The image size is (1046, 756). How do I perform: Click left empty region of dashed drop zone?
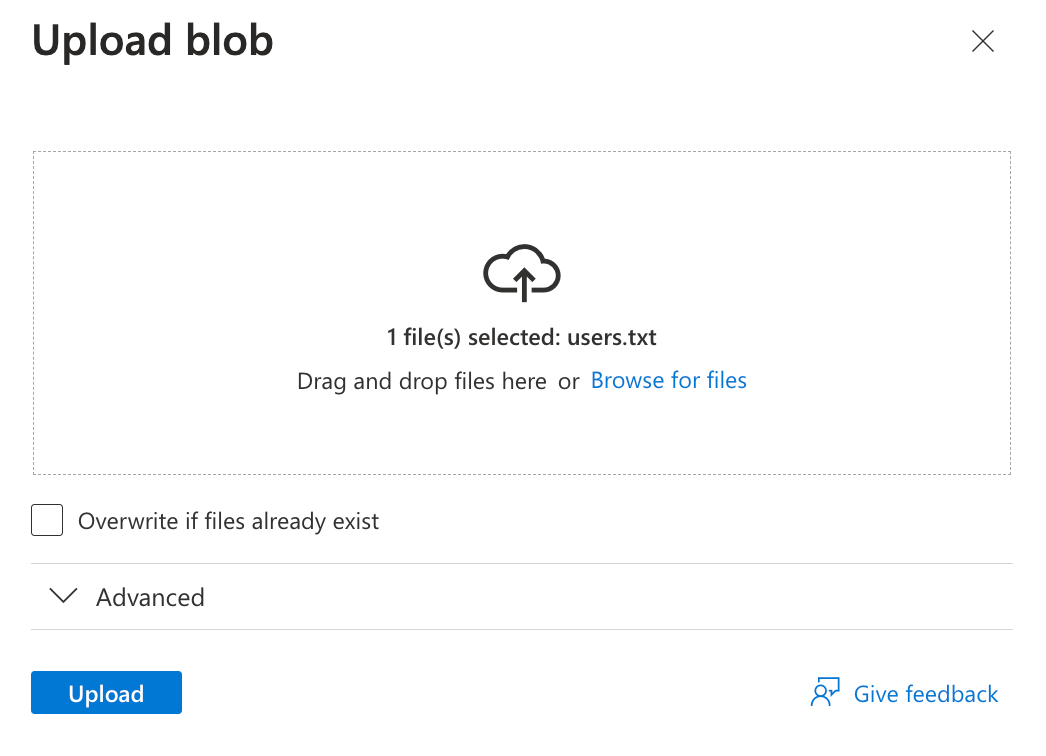coord(150,312)
